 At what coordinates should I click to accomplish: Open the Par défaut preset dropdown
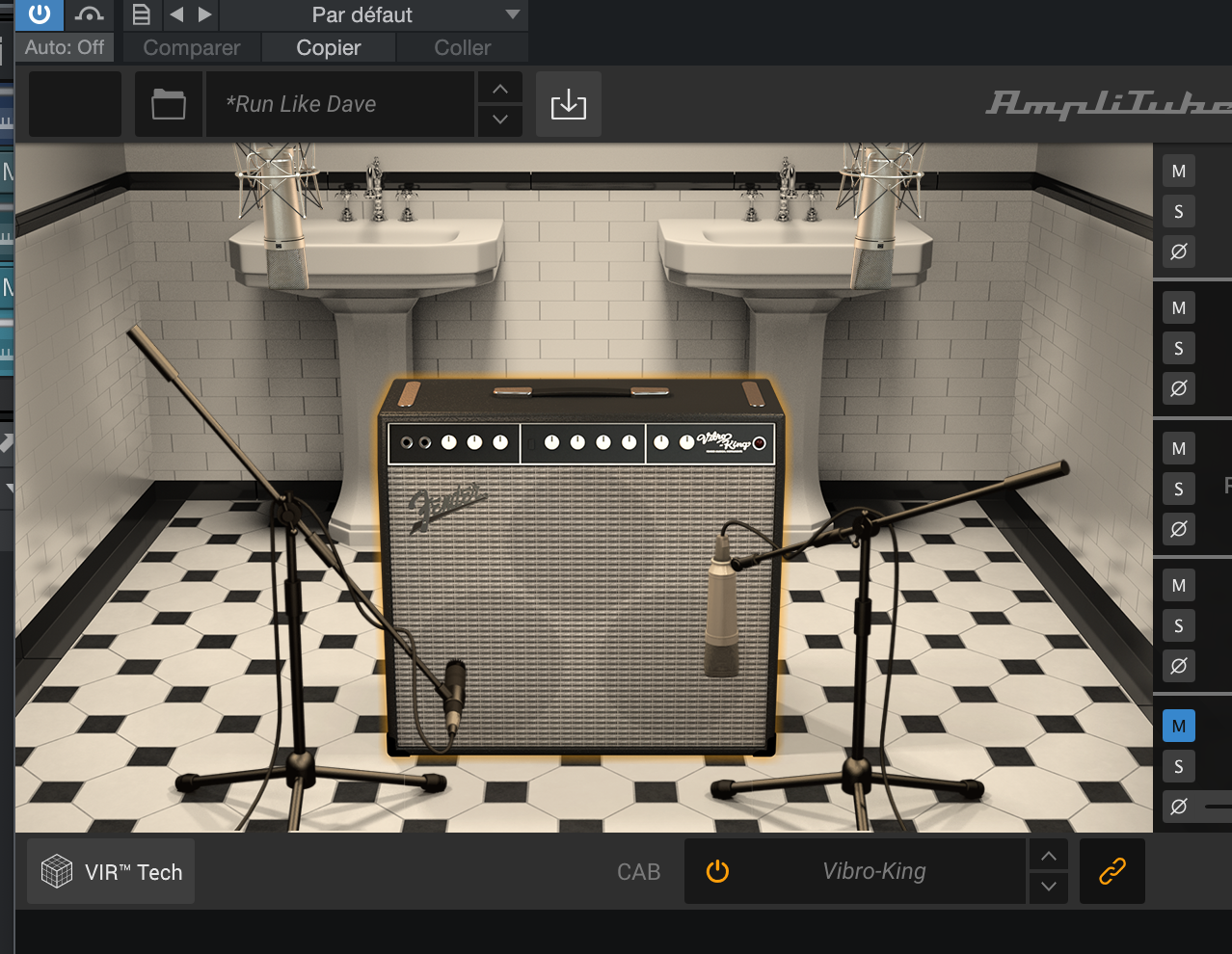pyautogui.click(x=362, y=13)
